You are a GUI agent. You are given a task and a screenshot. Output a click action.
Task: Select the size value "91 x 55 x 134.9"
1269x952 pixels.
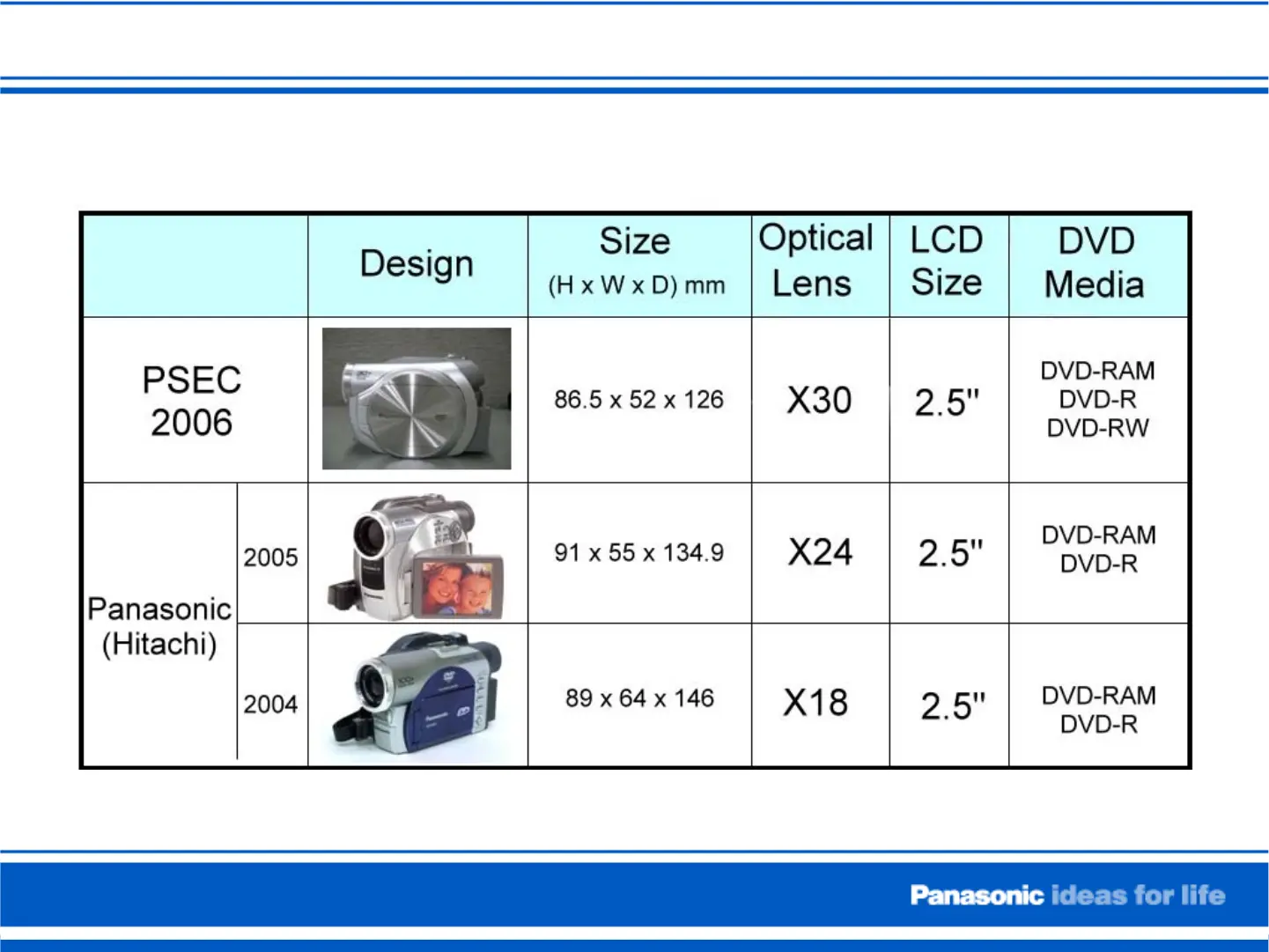[x=638, y=553]
